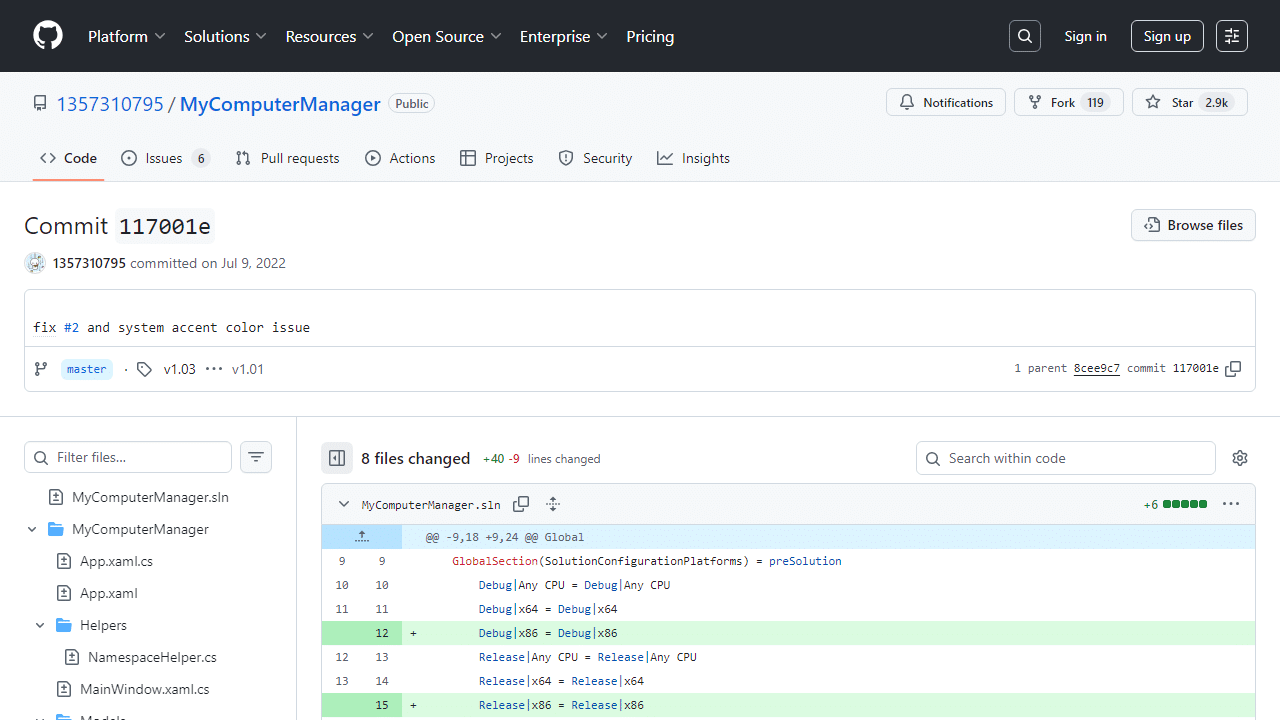Open the more options menu for MyComputerManager.sln
This screenshot has width=1280, height=720.
click(x=1231, y=504)
